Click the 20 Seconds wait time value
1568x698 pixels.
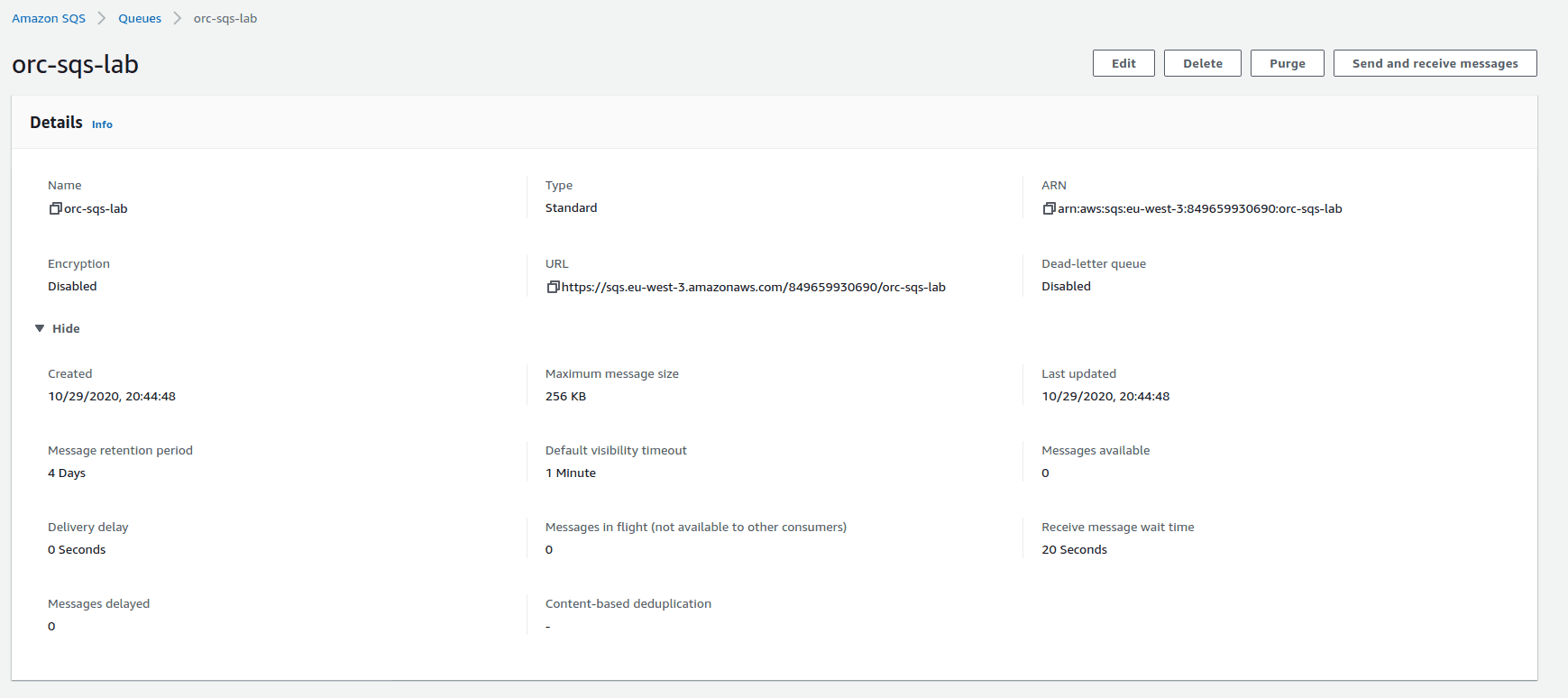tap(1074, 549)
